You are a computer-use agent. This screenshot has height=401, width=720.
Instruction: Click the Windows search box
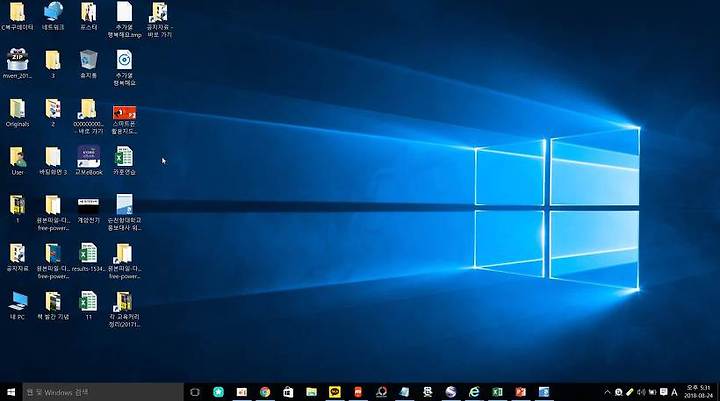click(103, 392)
